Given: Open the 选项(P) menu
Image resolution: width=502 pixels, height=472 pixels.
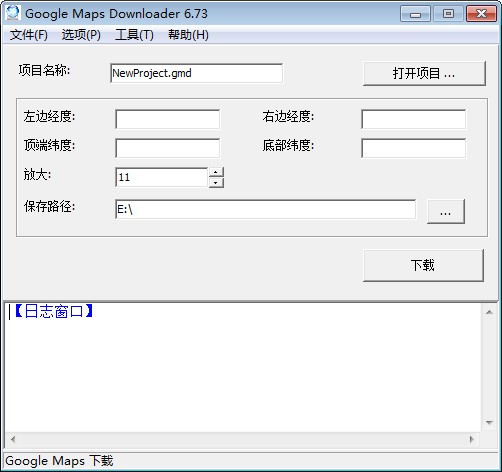Looking at the screenshot, I should (x=81, y=35).
